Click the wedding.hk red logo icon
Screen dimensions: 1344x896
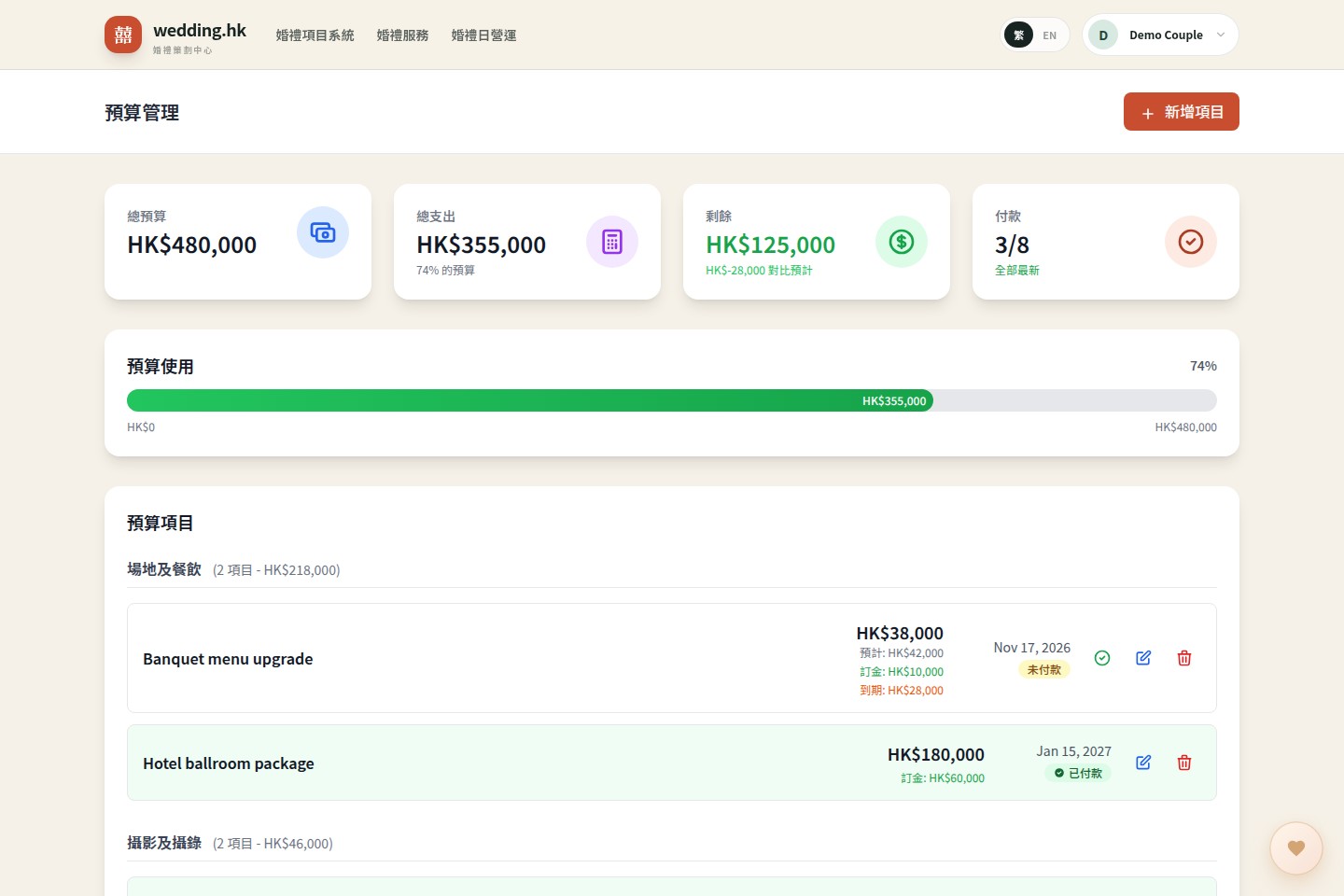[x=123, y=35]
